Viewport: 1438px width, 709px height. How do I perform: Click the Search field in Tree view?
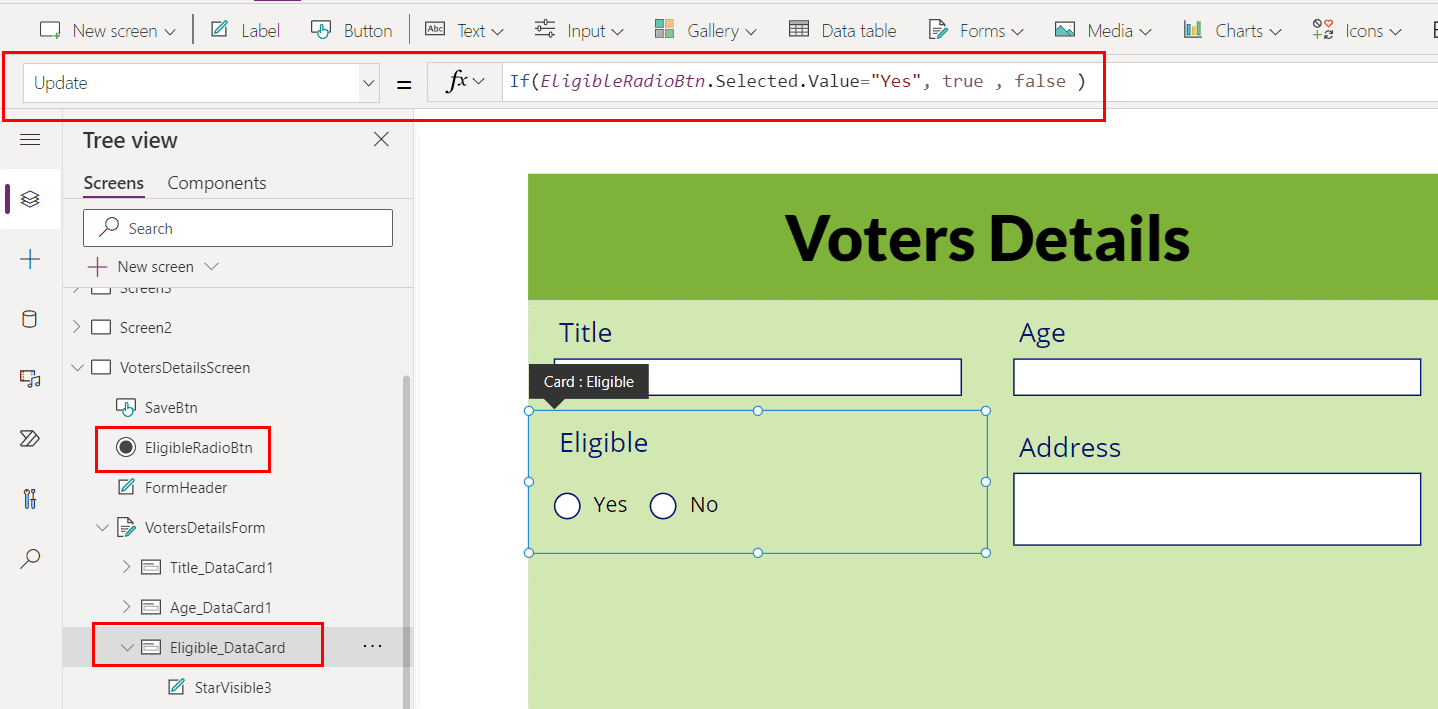(x=237, y=228)
